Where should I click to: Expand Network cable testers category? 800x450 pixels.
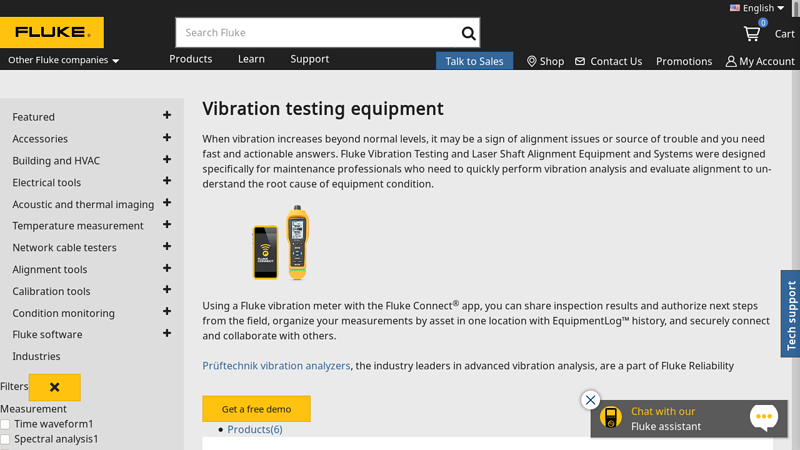coord(167,246)
